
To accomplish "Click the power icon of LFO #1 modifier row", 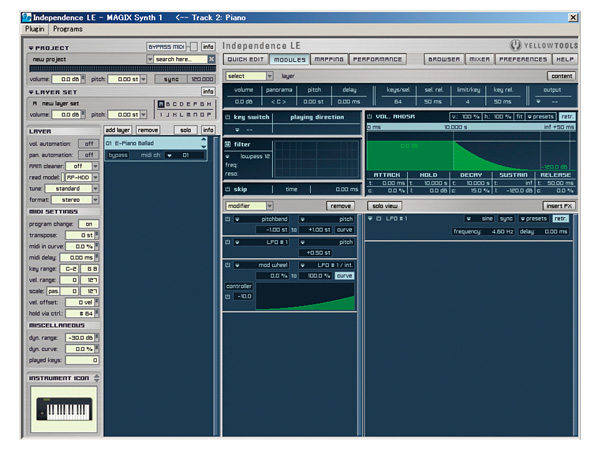I will coord(228,242).
